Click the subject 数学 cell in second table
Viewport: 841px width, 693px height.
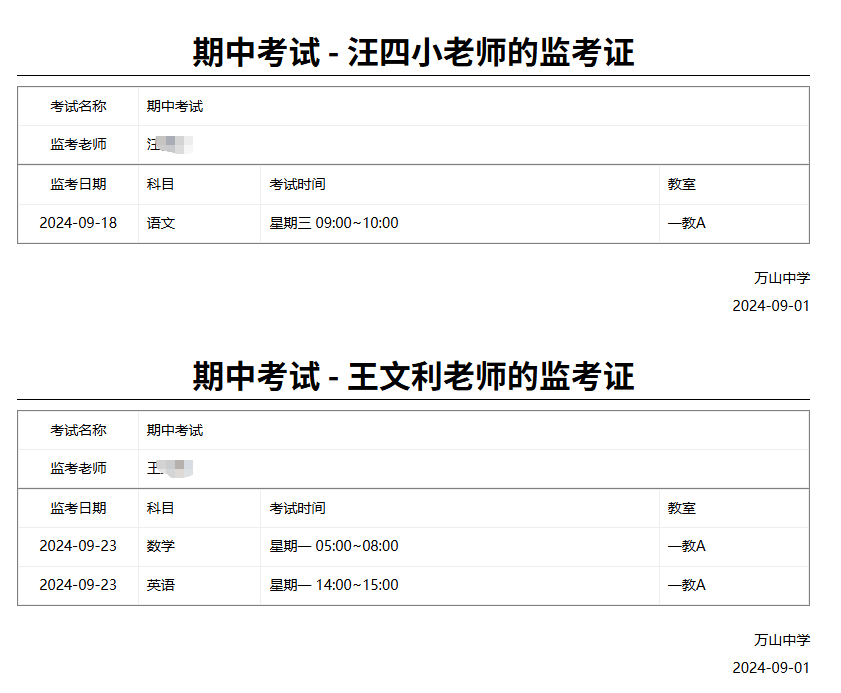click(x=157, y=546)
